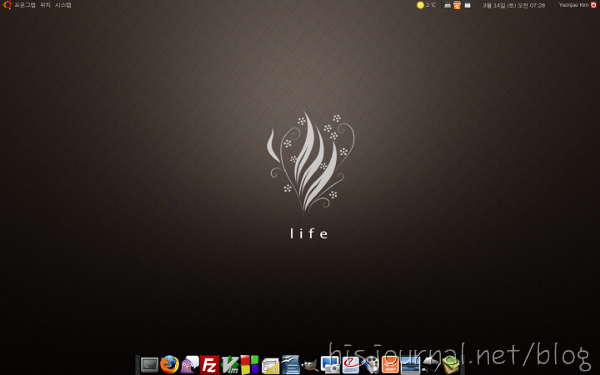Launch FileZilla from the dock
600x375 pixels.
point(210,365)
